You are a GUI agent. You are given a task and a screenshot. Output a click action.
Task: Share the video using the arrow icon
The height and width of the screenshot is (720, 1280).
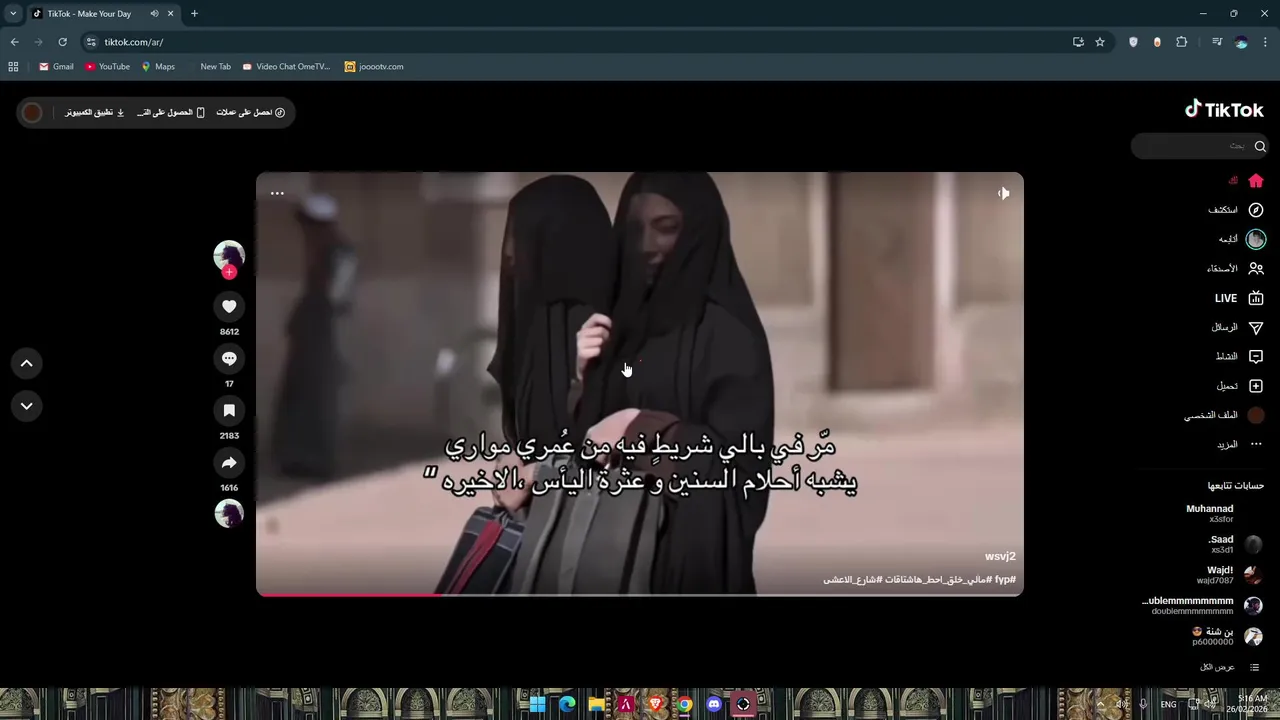(229, 463)
